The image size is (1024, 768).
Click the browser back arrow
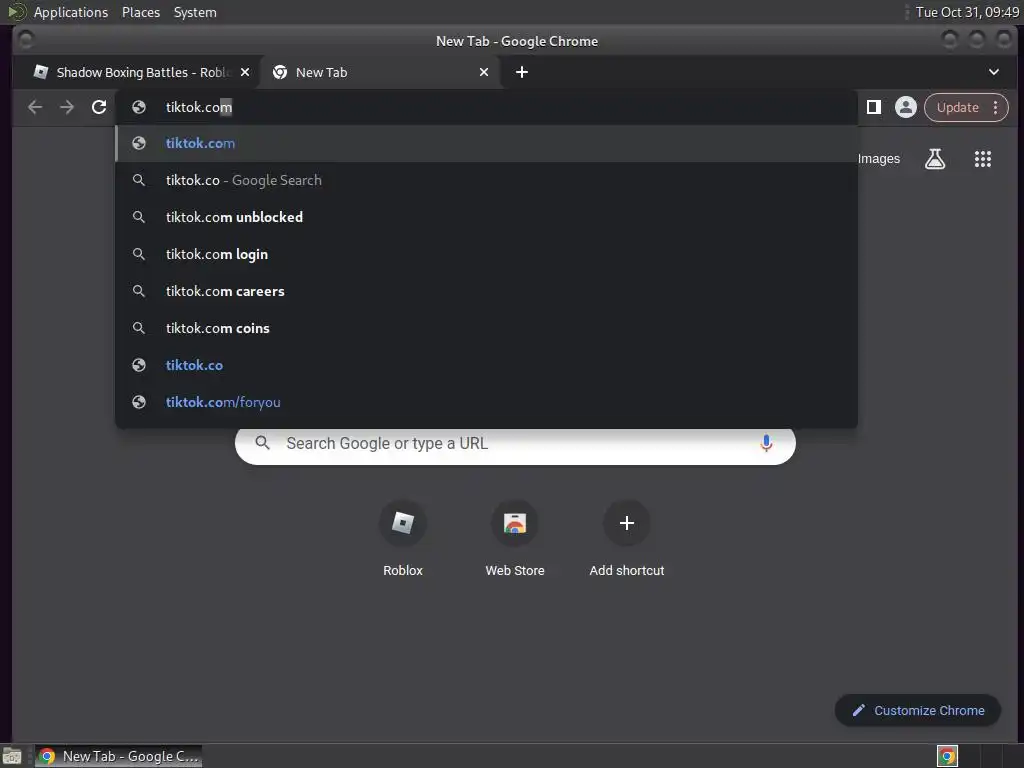click(x=35, y=107)
